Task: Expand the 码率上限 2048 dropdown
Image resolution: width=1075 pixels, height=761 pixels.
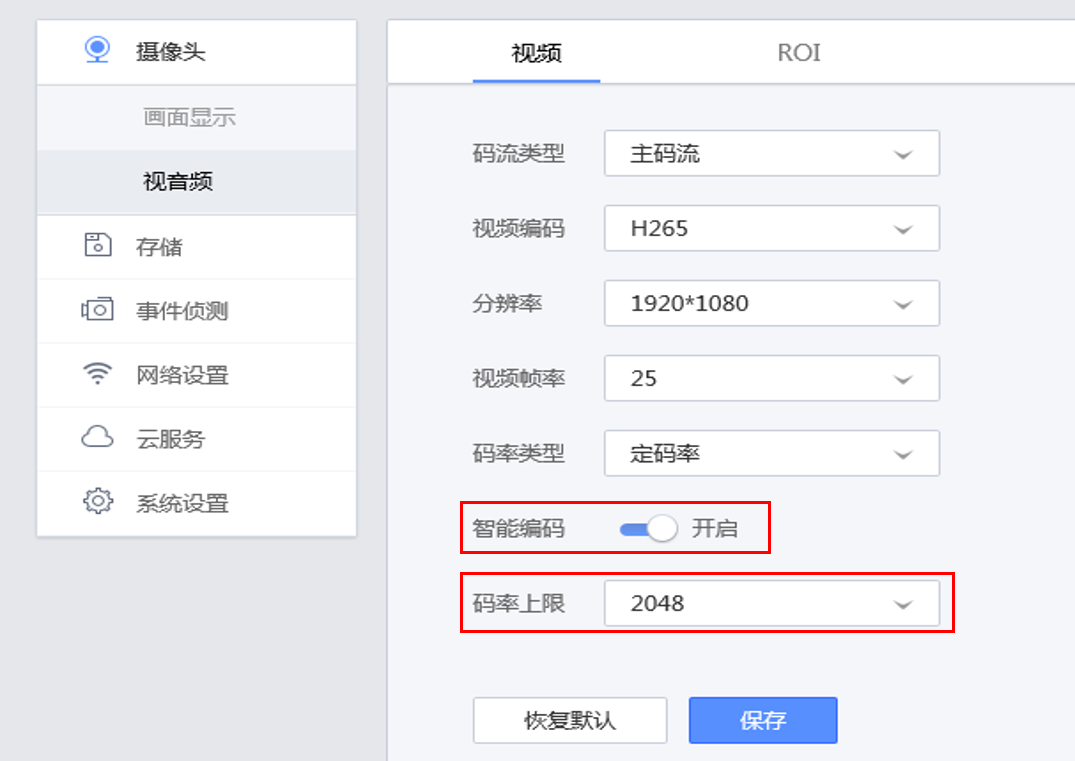Action: tap(771, 604)
